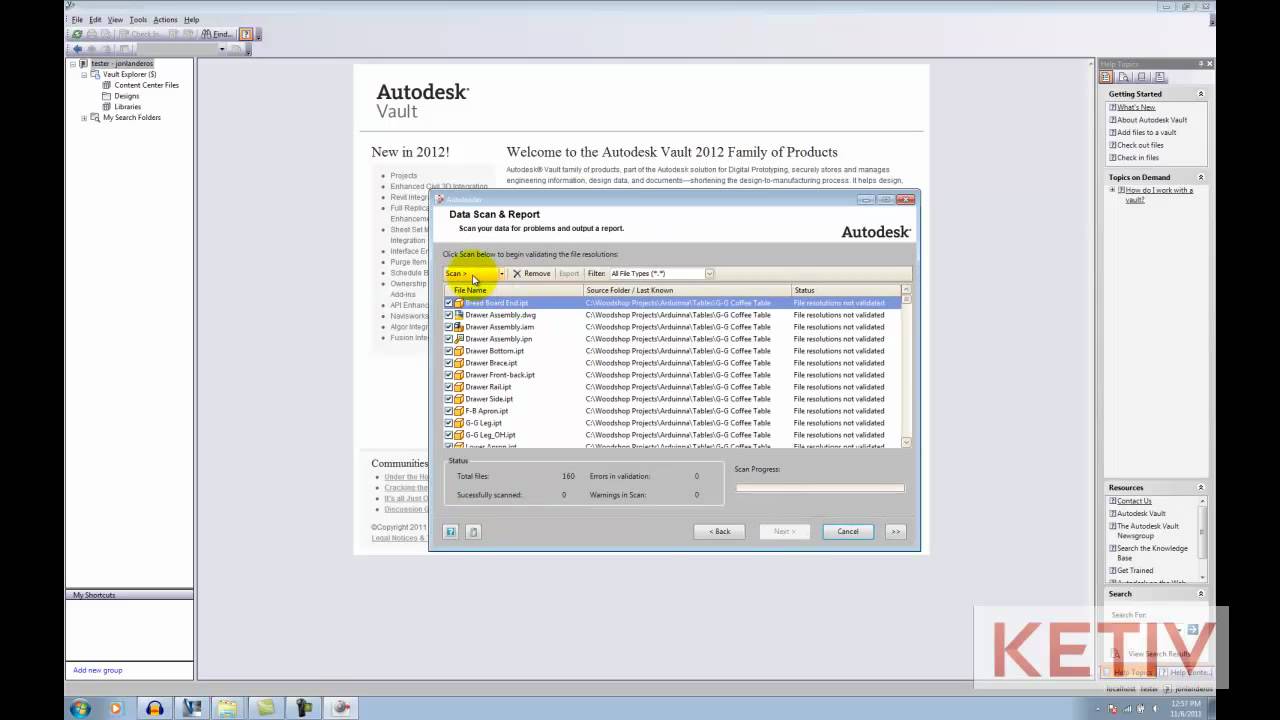Click the G-G Leg.ipt part icon

tap(459, 423)
